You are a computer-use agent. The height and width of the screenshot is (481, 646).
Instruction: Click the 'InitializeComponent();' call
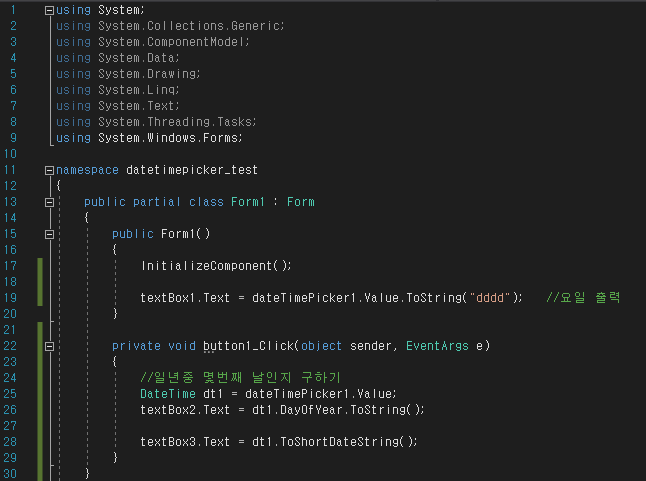tap(216, 266)
